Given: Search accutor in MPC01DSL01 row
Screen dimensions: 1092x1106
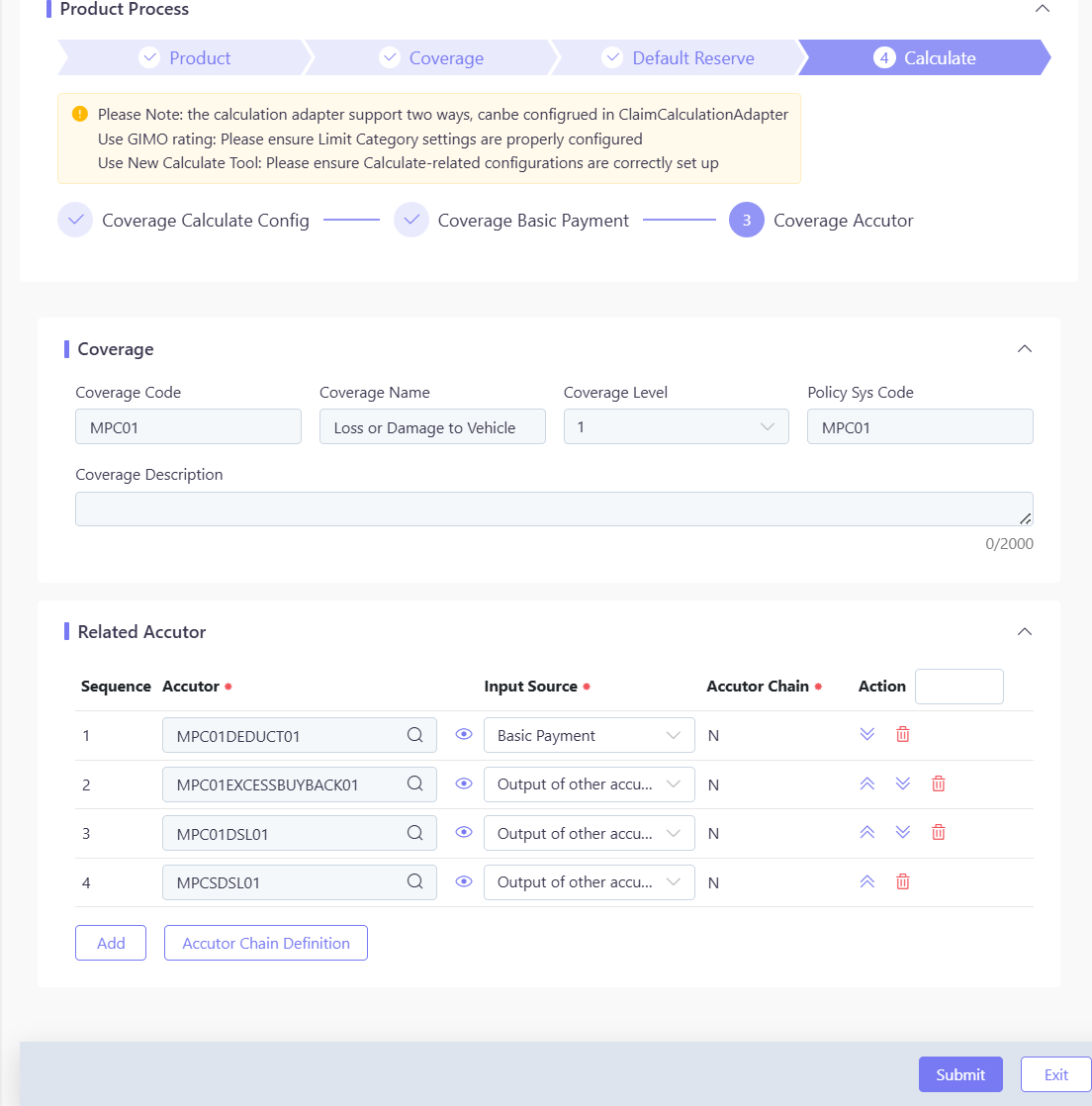Looking at the screenshot, I should tap(414, 833).
